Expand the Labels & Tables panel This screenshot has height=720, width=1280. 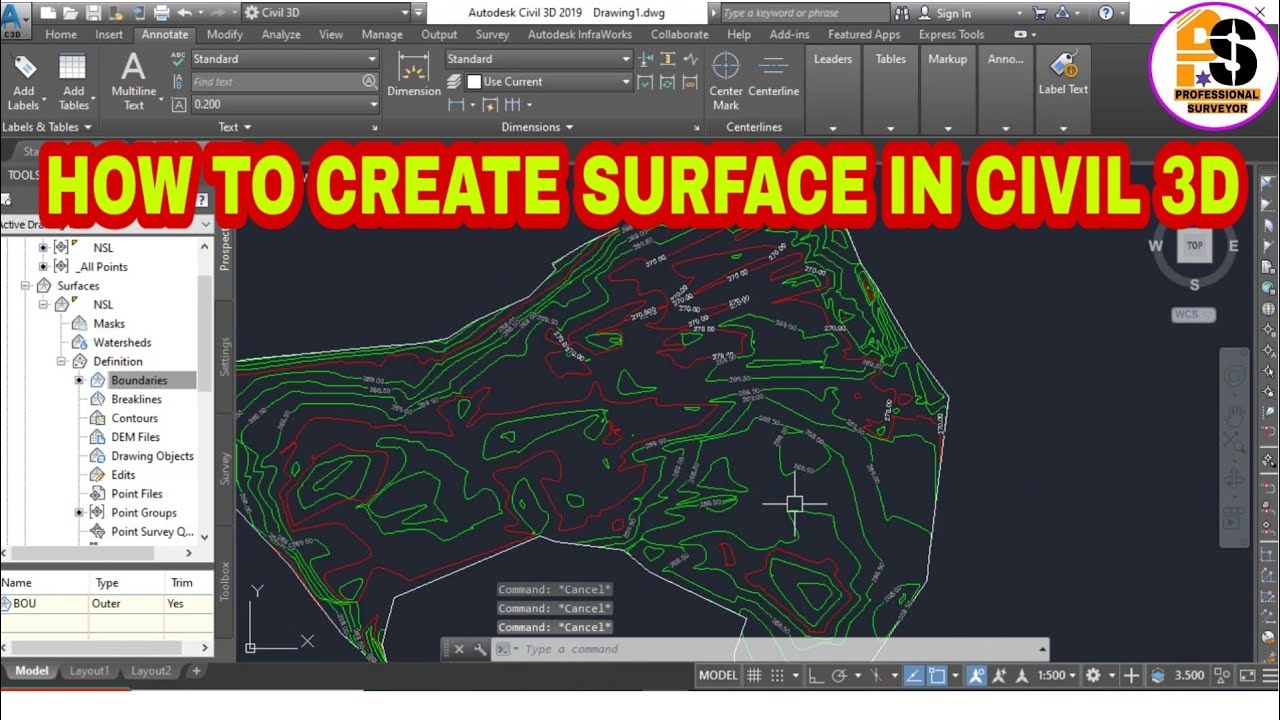[47, 127]
